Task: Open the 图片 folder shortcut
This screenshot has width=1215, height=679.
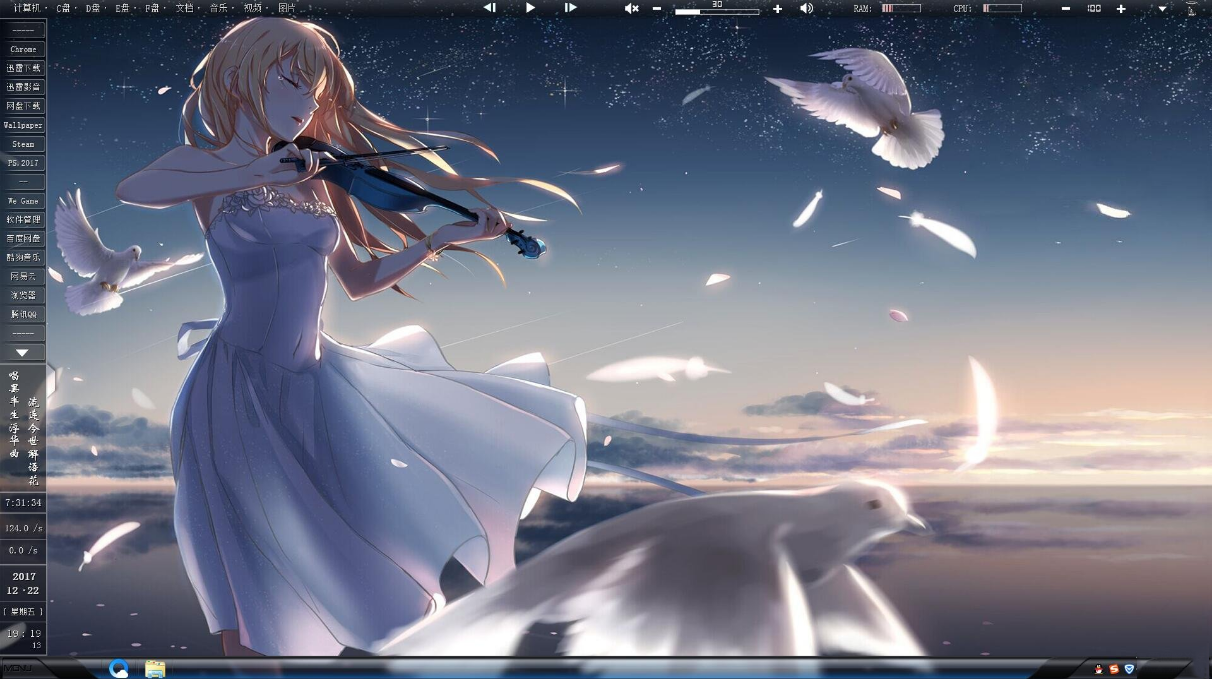Action: [x=286, y=8]
